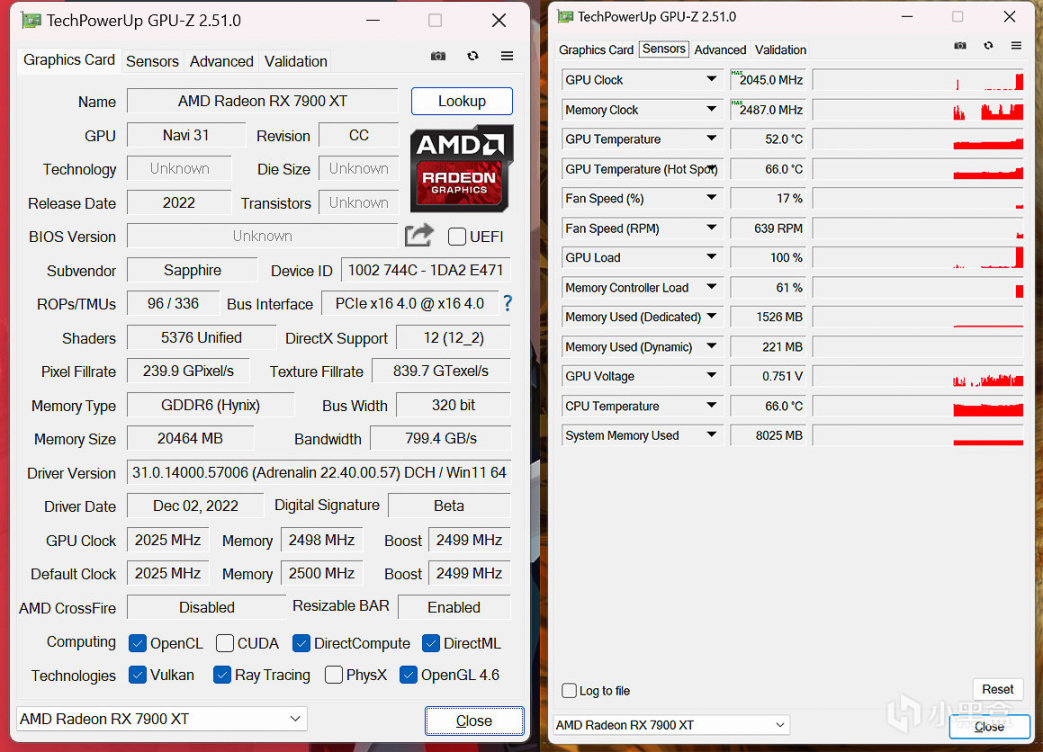1043x752 pixels.
Task: Toggle the PhysX checkbox
Action: click(334, 675)
